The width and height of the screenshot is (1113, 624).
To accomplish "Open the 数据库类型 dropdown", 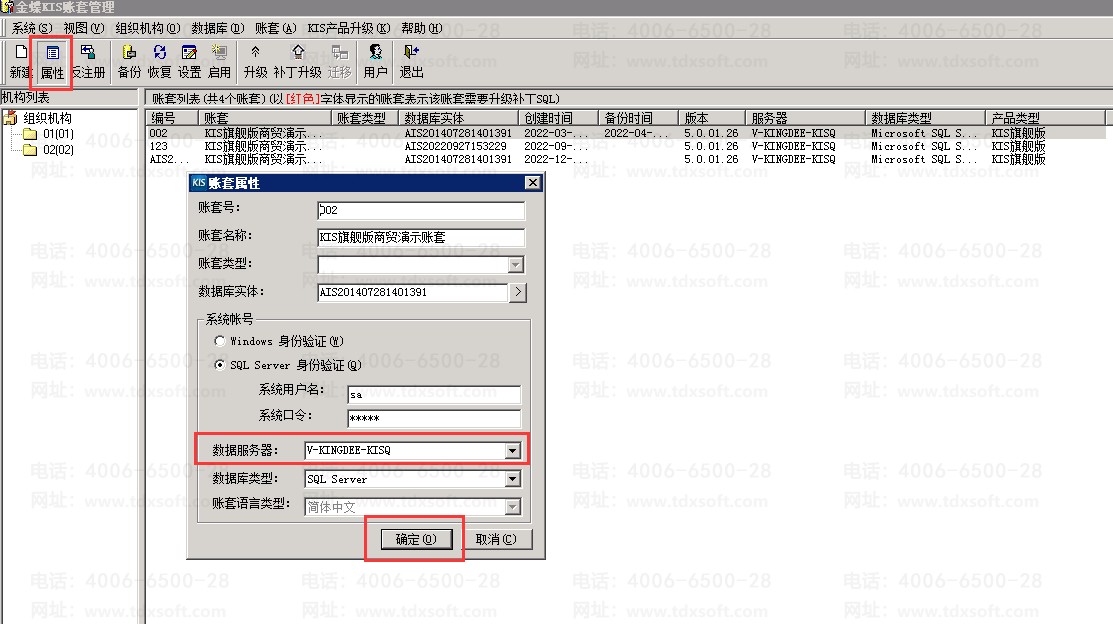I will point(512,479).
